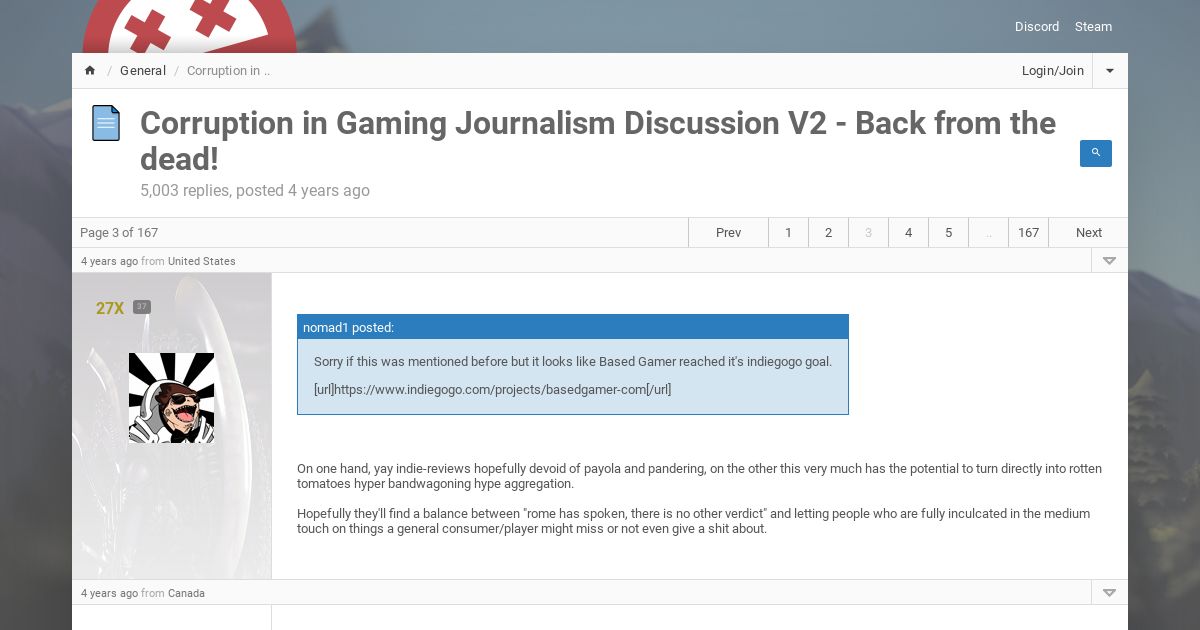
Task: Open the Login/Join link
Action: pos(1053,71)
